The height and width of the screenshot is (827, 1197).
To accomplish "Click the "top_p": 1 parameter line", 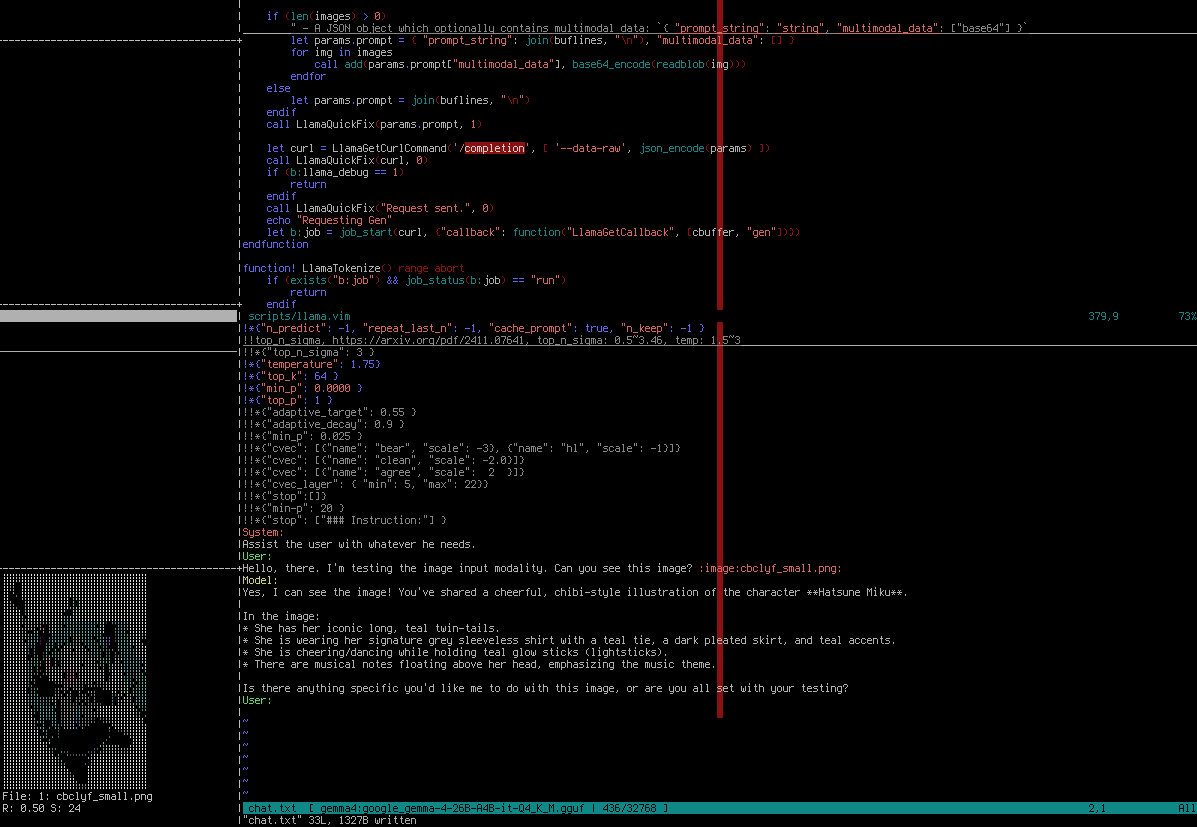I will point(286,400).
